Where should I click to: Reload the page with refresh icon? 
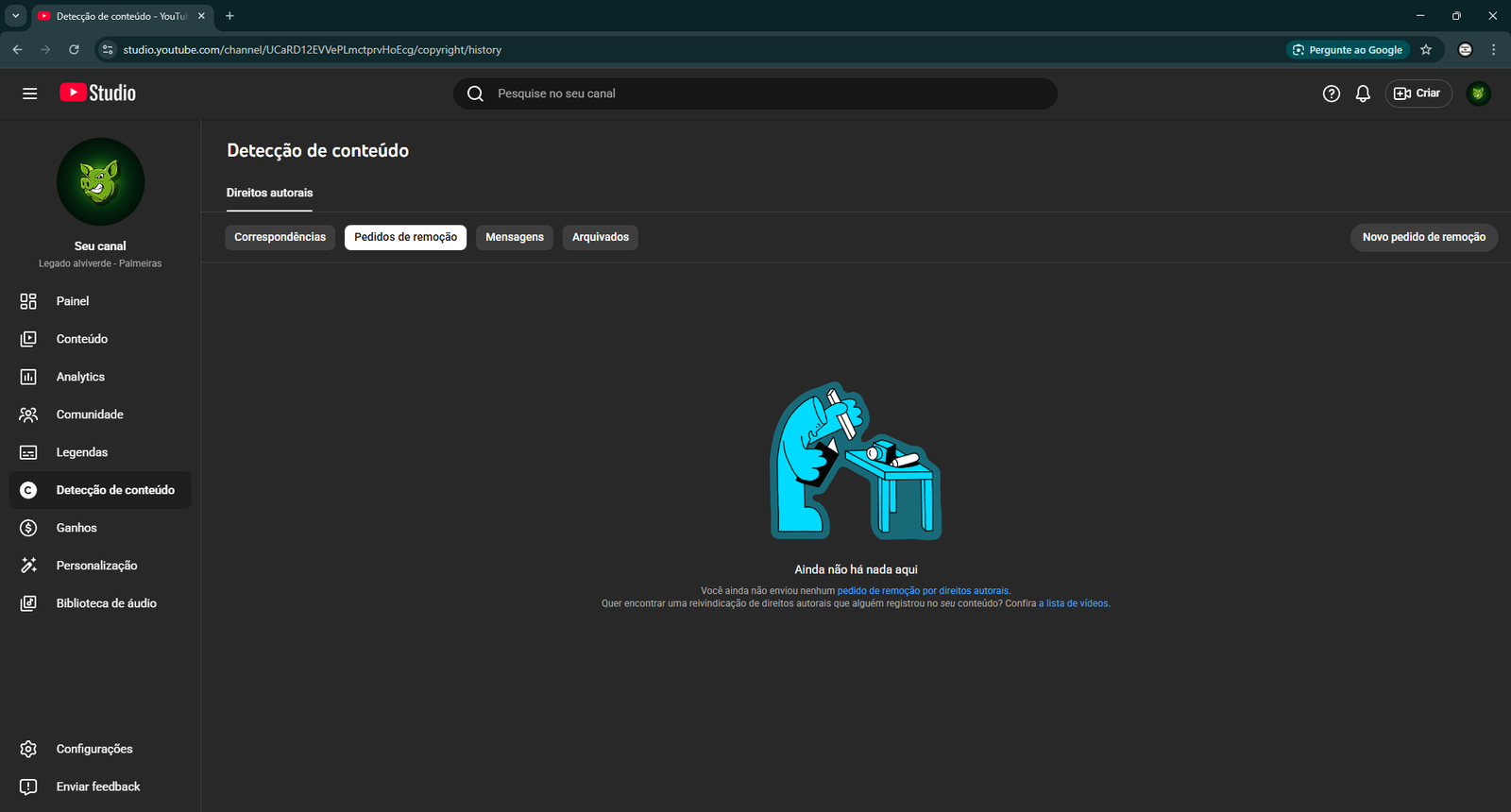(74, 49)
